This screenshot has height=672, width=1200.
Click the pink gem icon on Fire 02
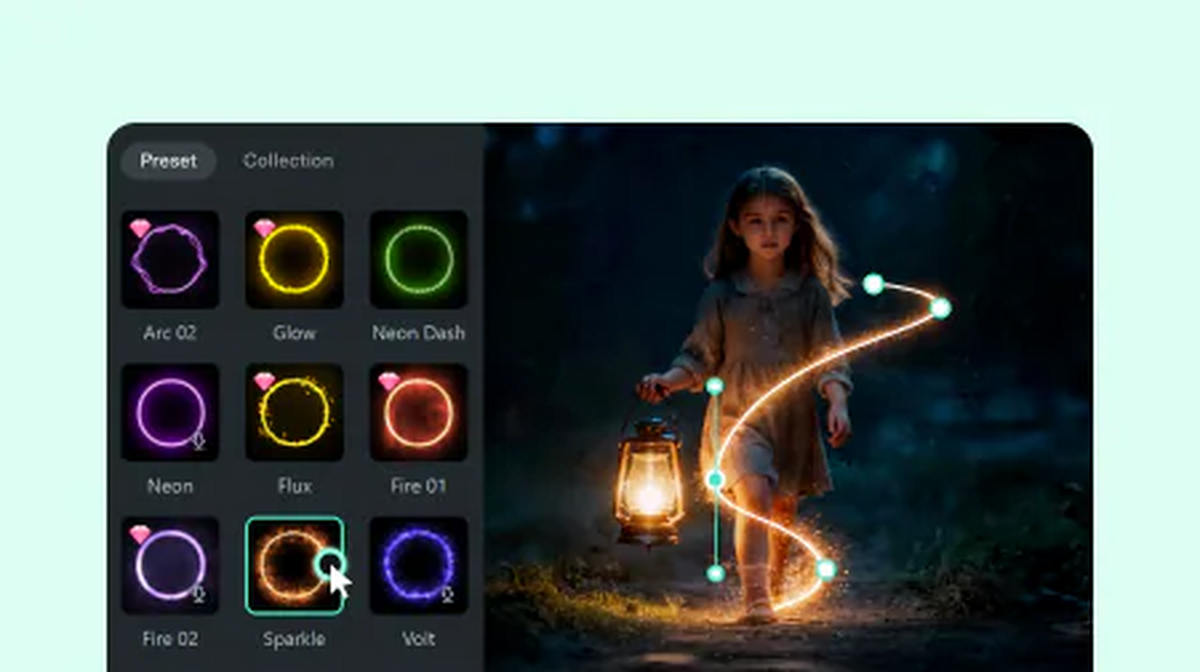pos(140,534)
